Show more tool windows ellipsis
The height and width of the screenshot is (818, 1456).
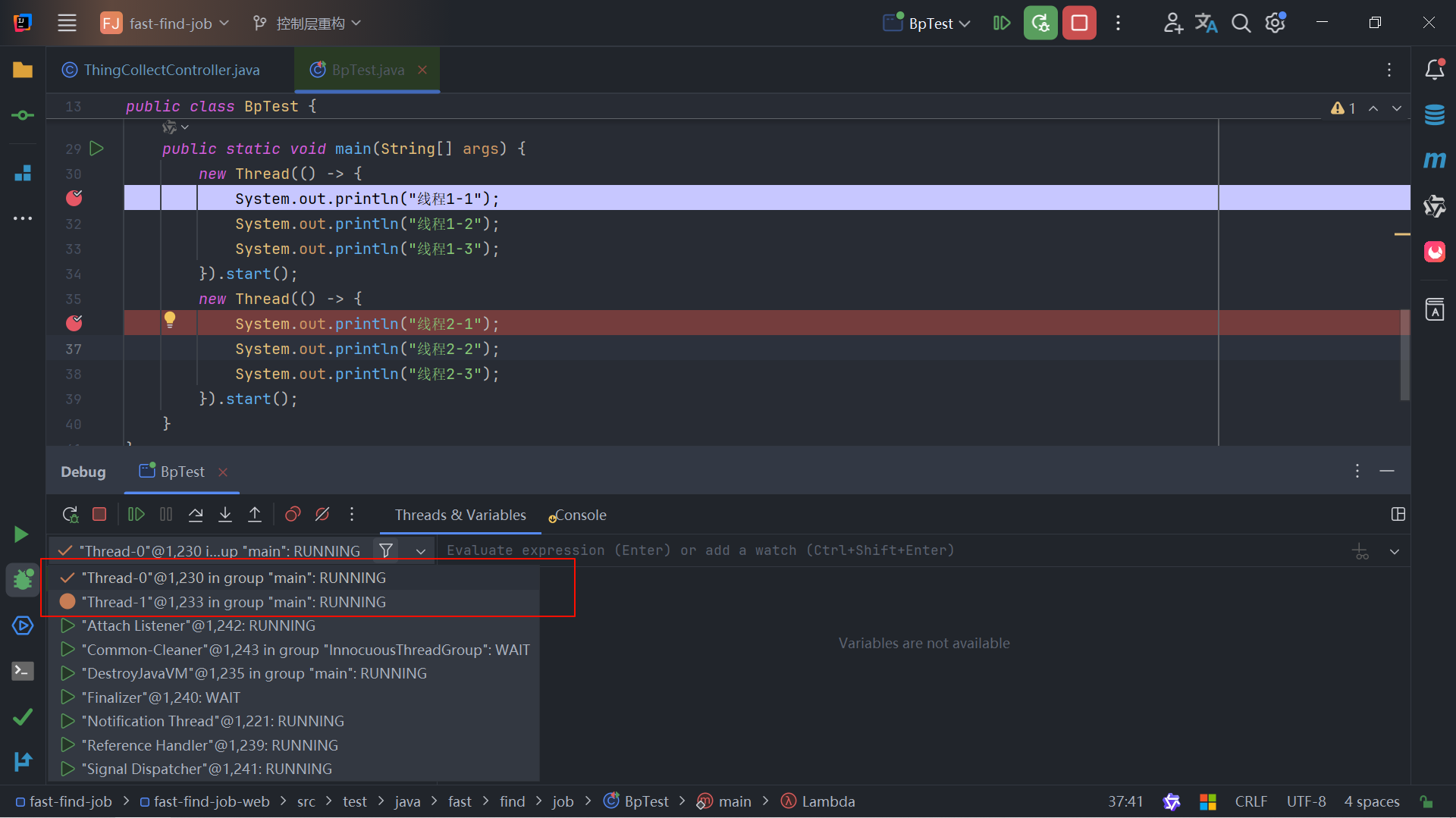pos(23,218)
